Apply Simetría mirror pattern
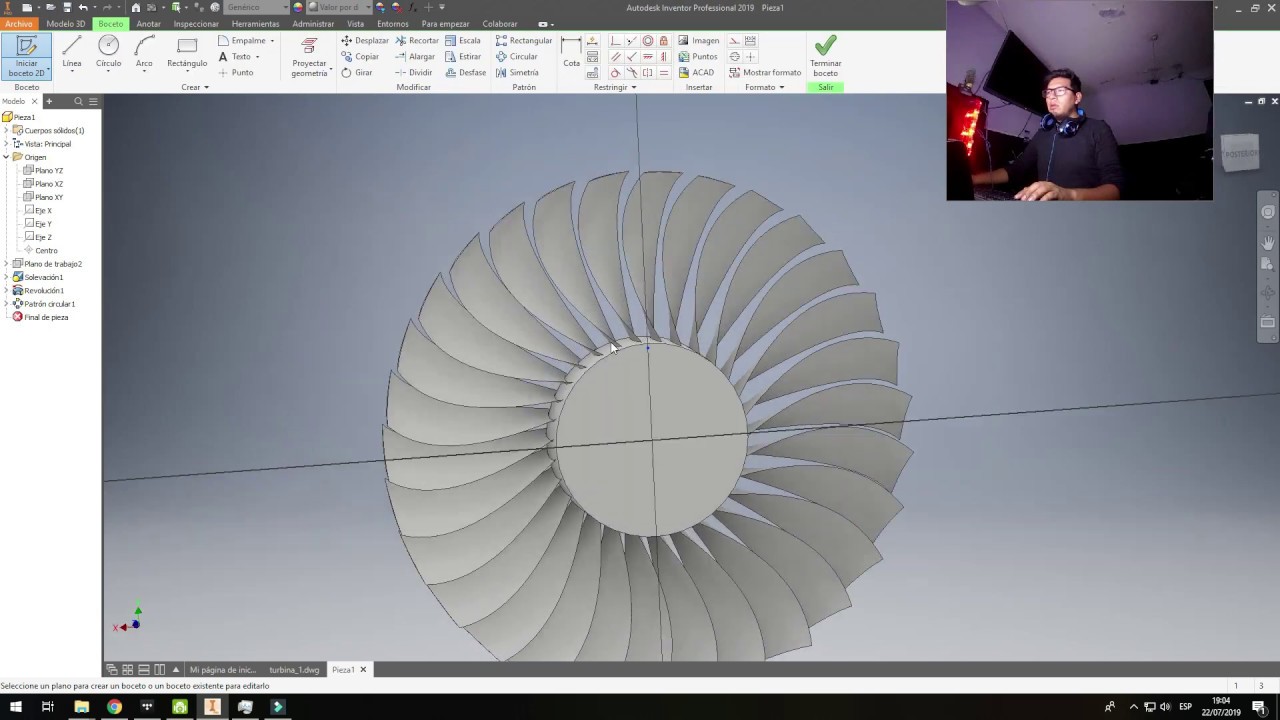The image size is (1280, 720). click(x=517, y=73)
